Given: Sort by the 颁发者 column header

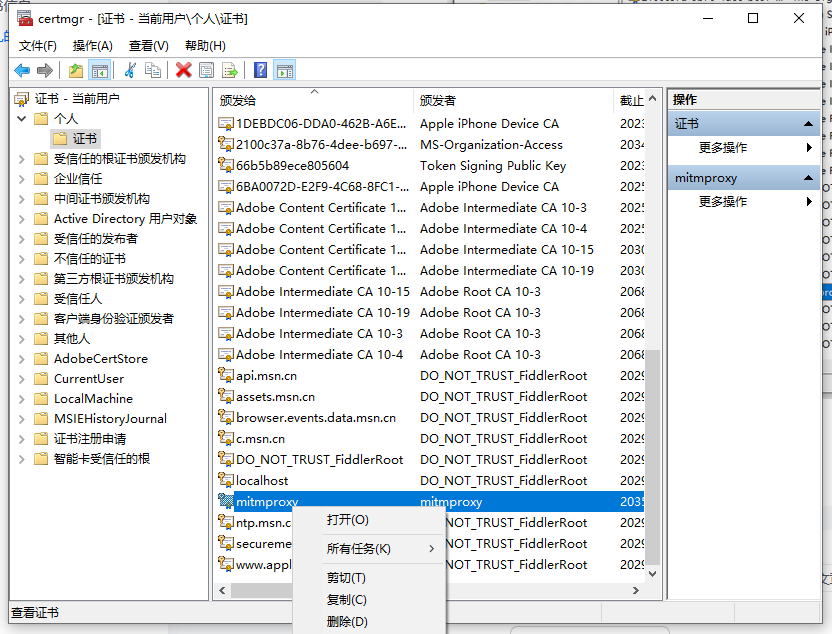Looking at the screenshot, I should click(513, 100).
